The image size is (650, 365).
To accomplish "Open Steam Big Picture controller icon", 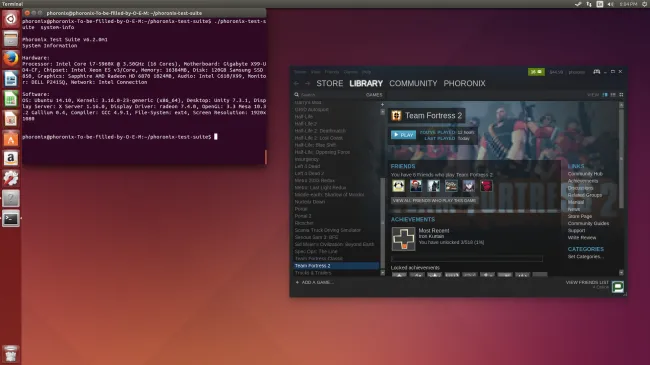I will tap(597, 72).
